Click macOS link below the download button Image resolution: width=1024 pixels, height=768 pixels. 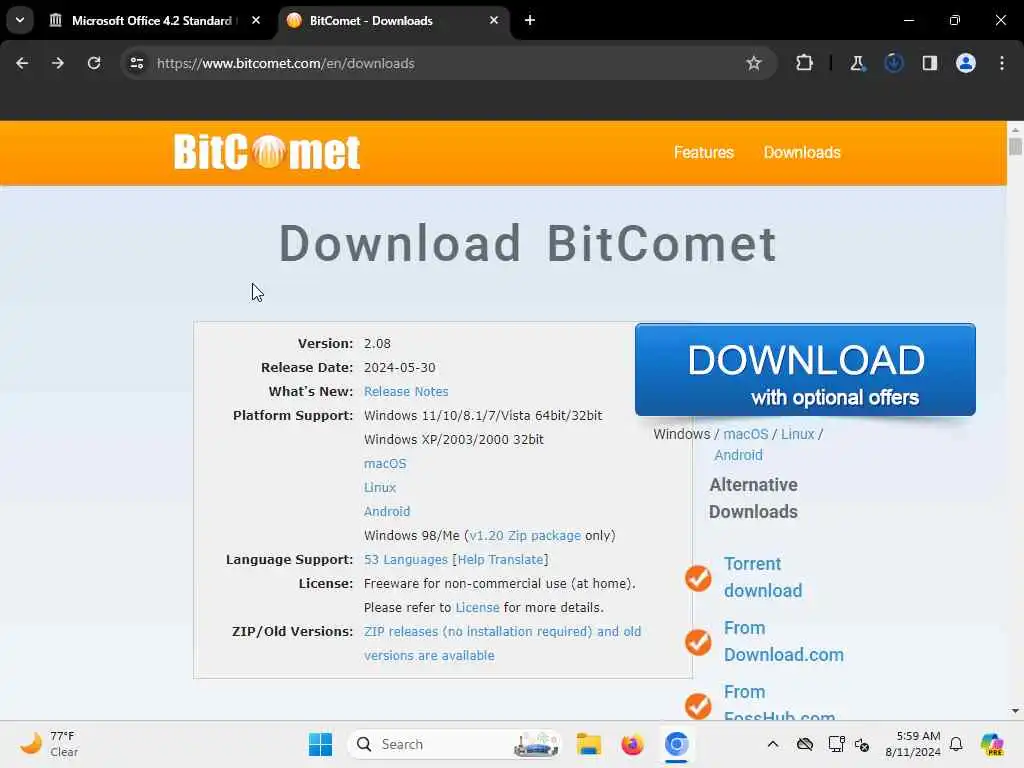(745, 434)
